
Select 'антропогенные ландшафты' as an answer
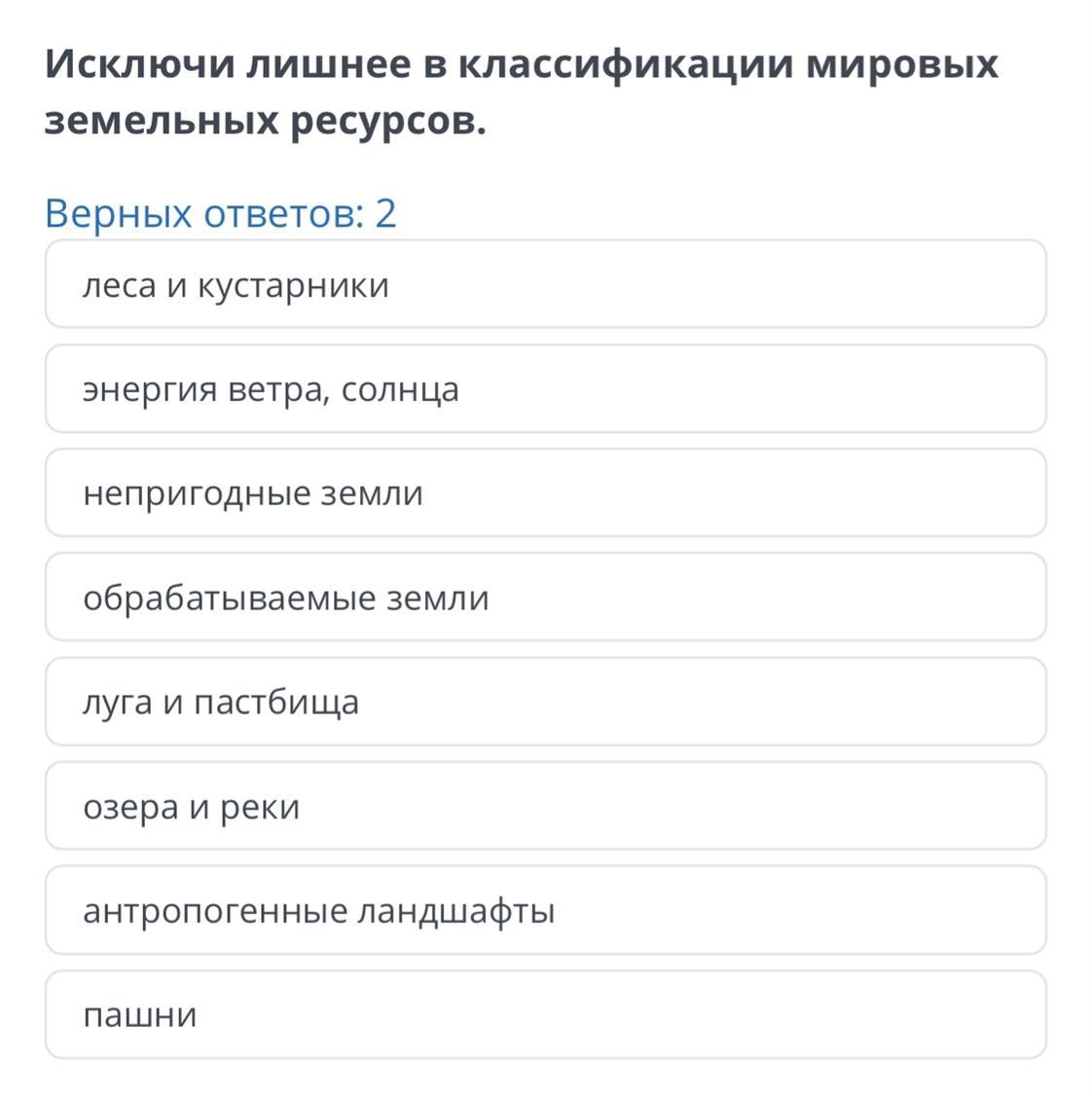point(546,910)
